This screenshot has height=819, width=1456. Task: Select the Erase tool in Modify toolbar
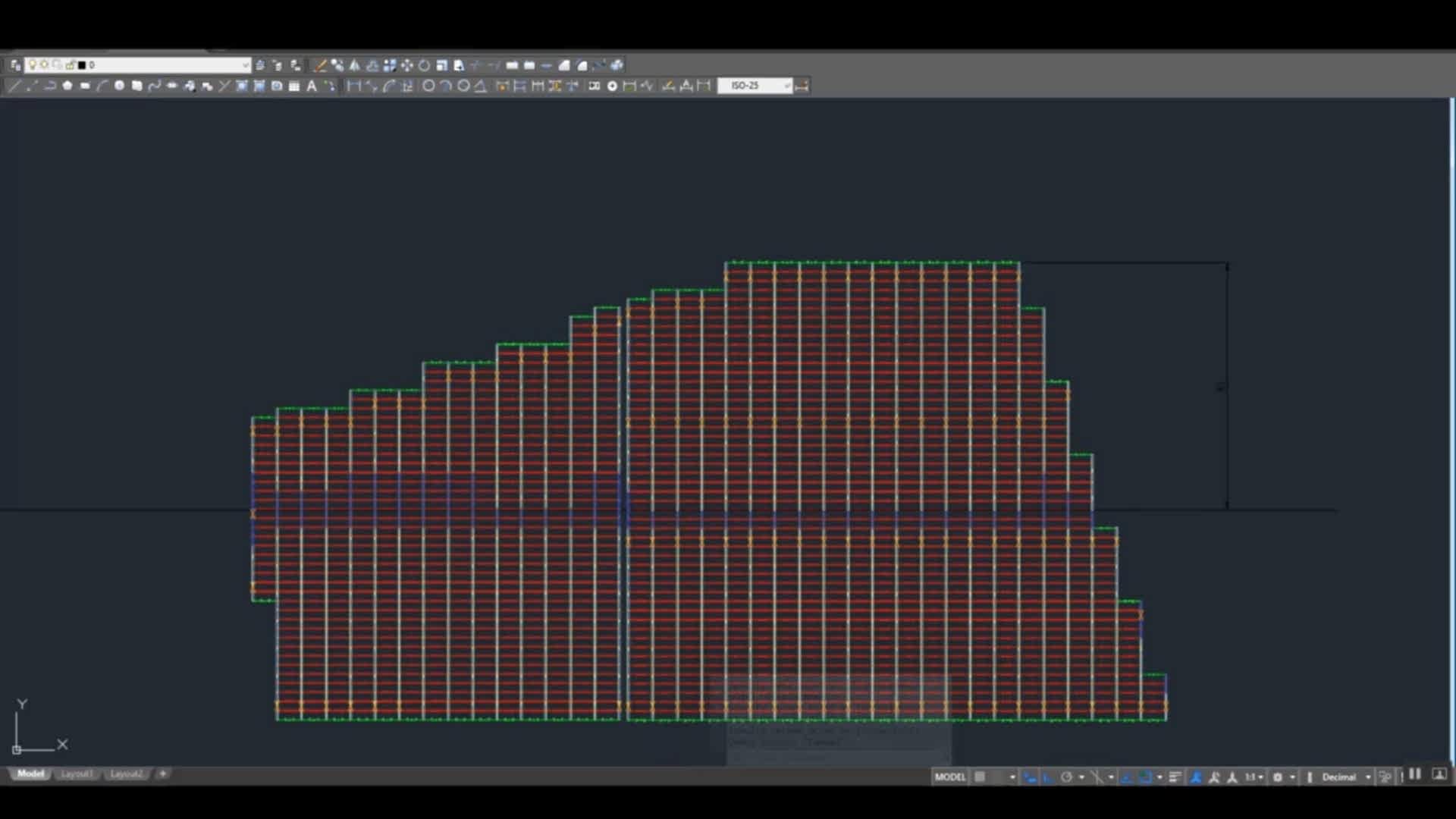click(x=321, y=65)
